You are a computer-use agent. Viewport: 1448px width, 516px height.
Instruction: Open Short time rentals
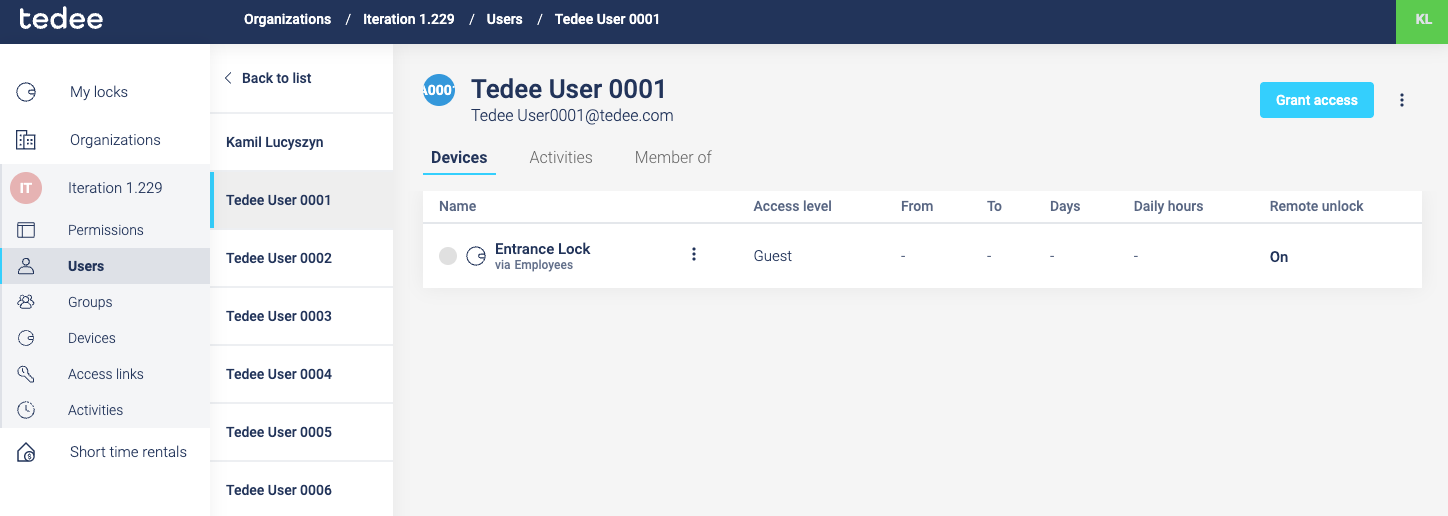coord(128,452)
